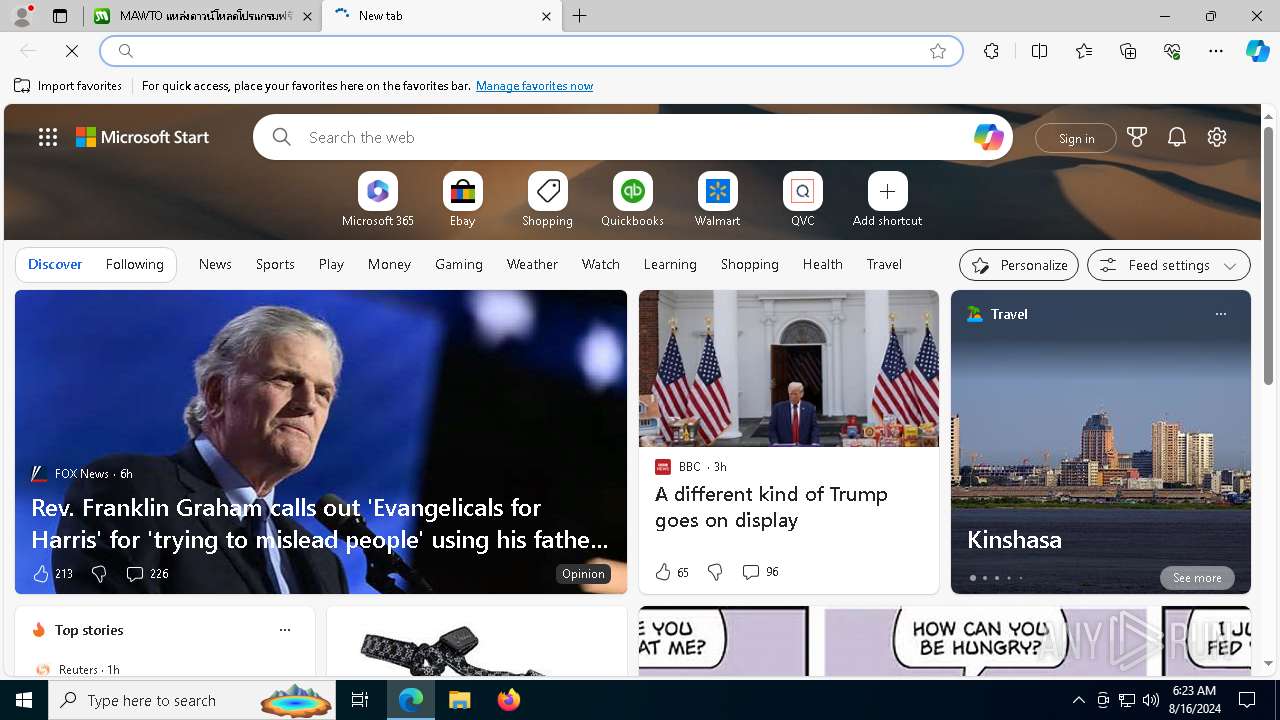The image size is (1280, 720).
Task: Open browser Extensions menu
Action: [991, 51]
